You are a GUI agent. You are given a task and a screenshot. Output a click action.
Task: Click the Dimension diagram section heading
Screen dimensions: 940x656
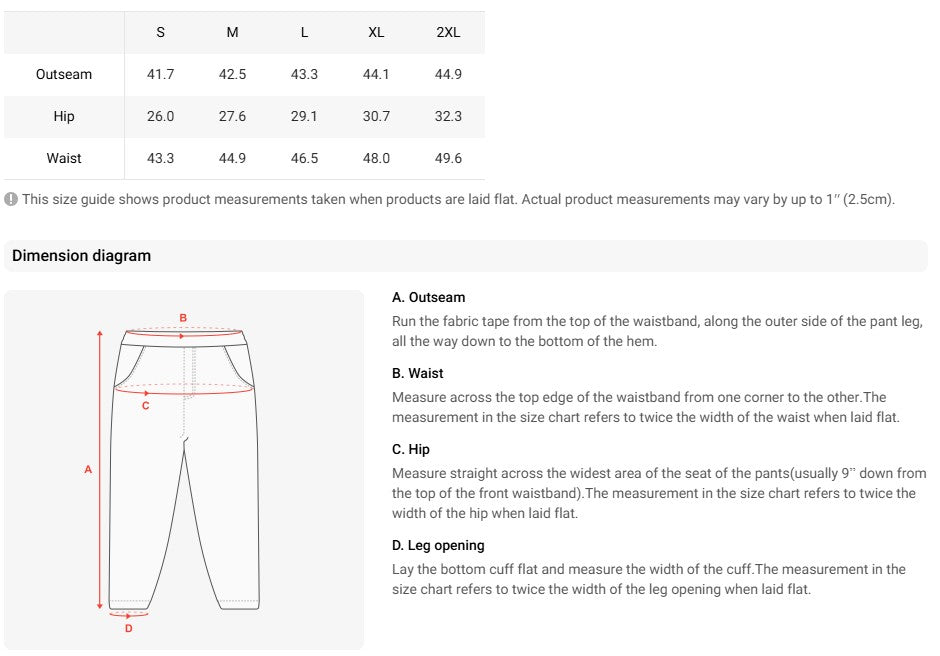tap(82, 255)
